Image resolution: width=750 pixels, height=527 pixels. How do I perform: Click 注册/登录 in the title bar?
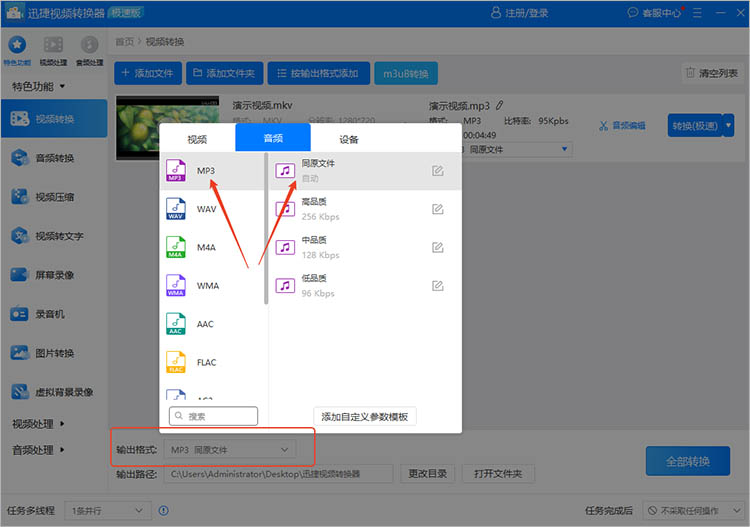tap(520, 13)
